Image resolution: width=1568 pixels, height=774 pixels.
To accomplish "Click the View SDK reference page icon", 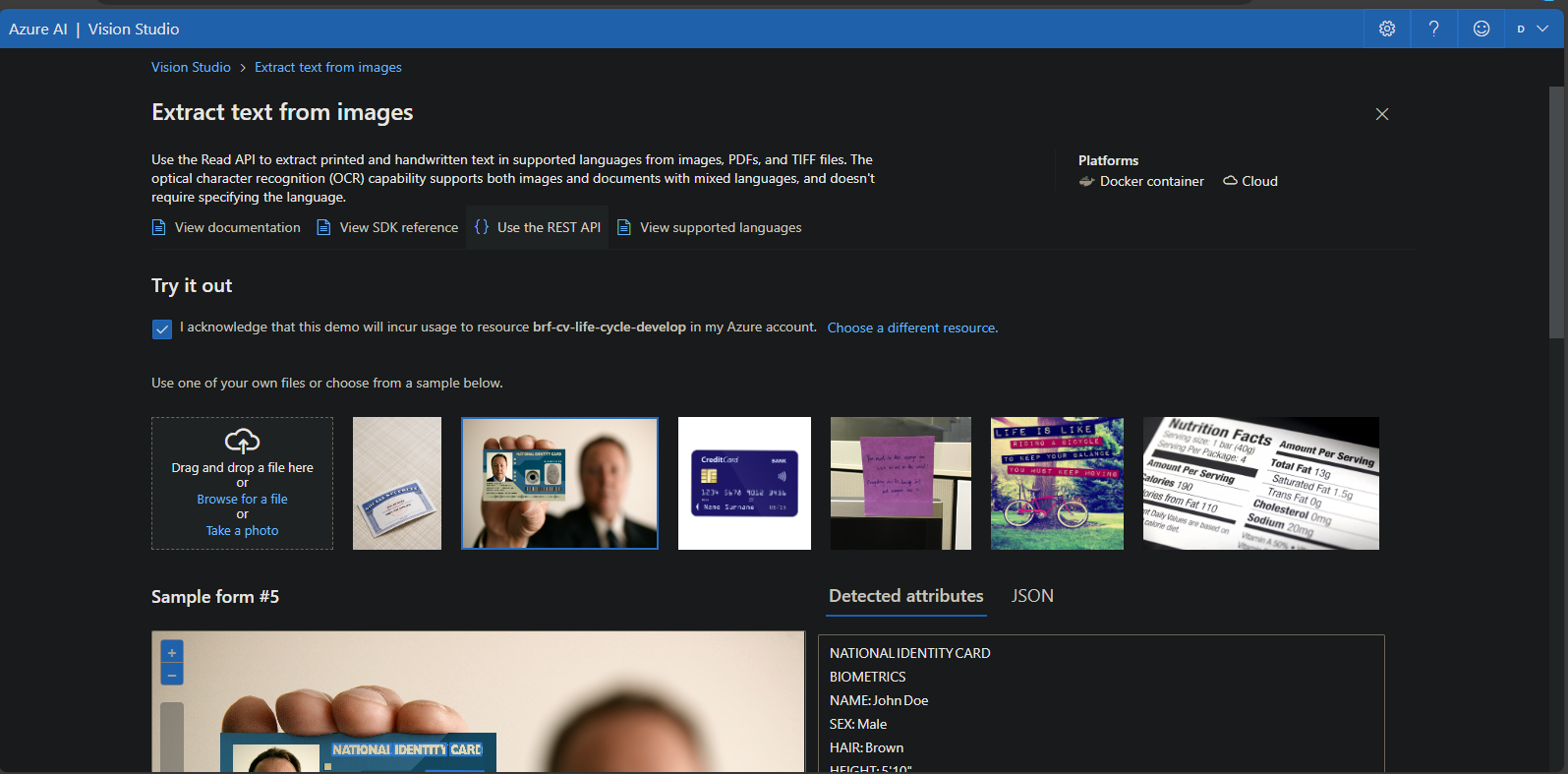I will (x=323, y=227).
